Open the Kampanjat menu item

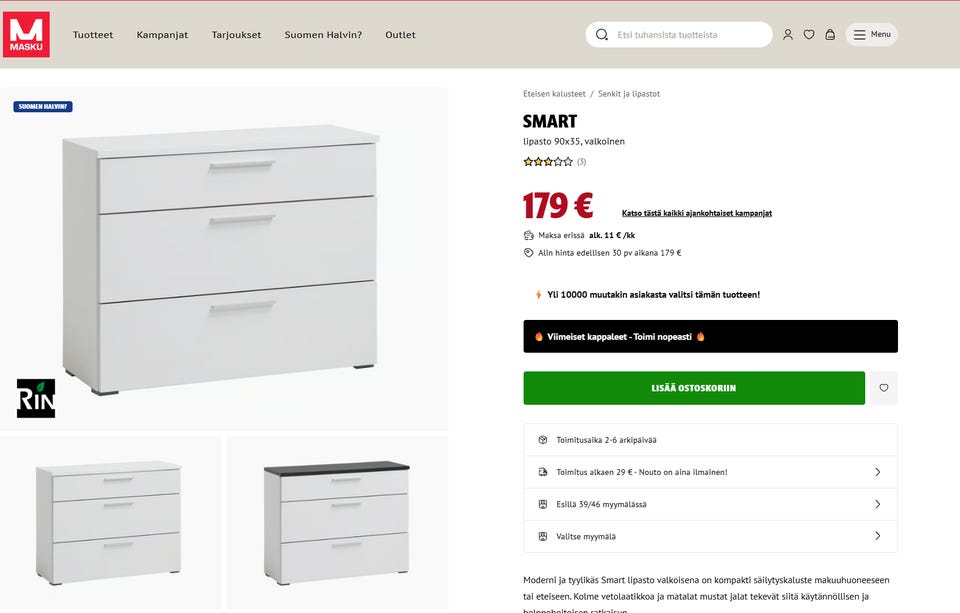[x=162, y=35]
